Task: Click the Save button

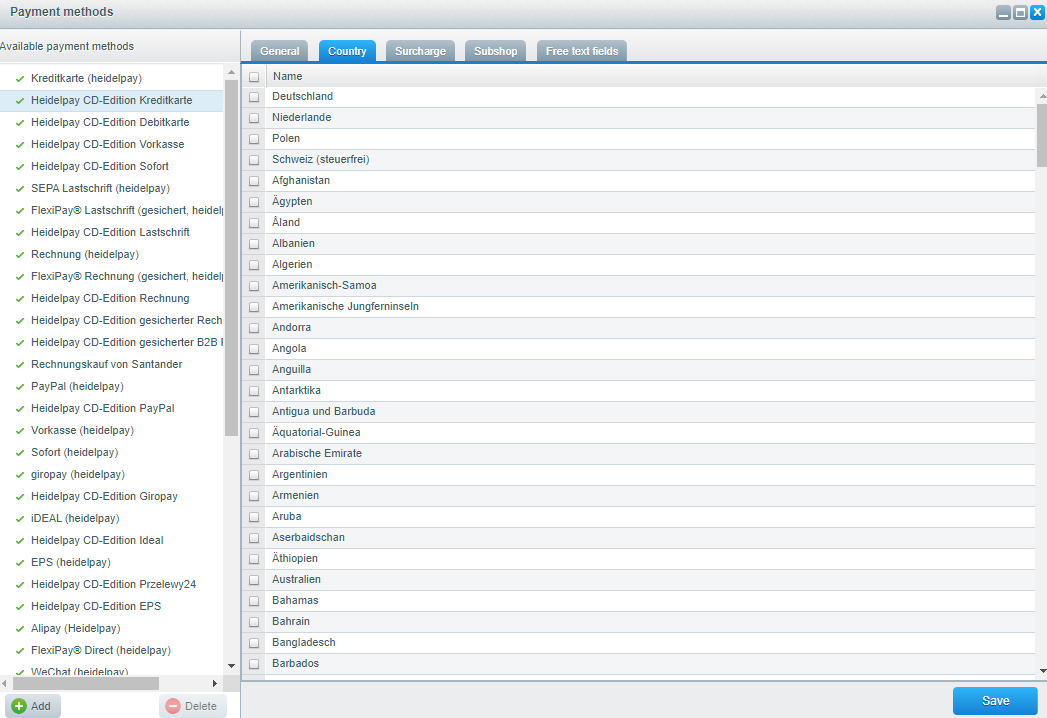Action: (x=995, y=701)
